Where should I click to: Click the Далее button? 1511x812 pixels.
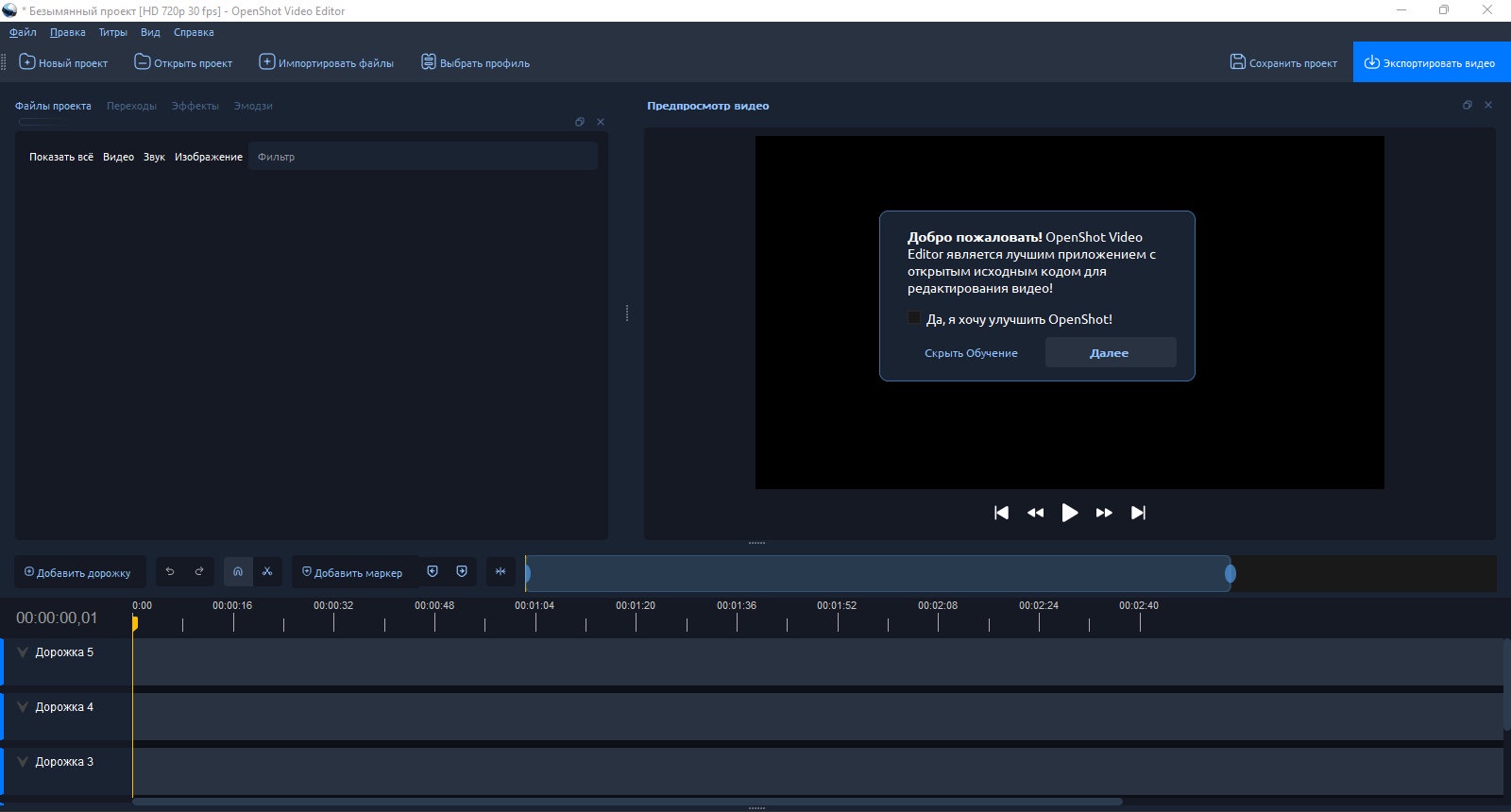pos(1110,353)
